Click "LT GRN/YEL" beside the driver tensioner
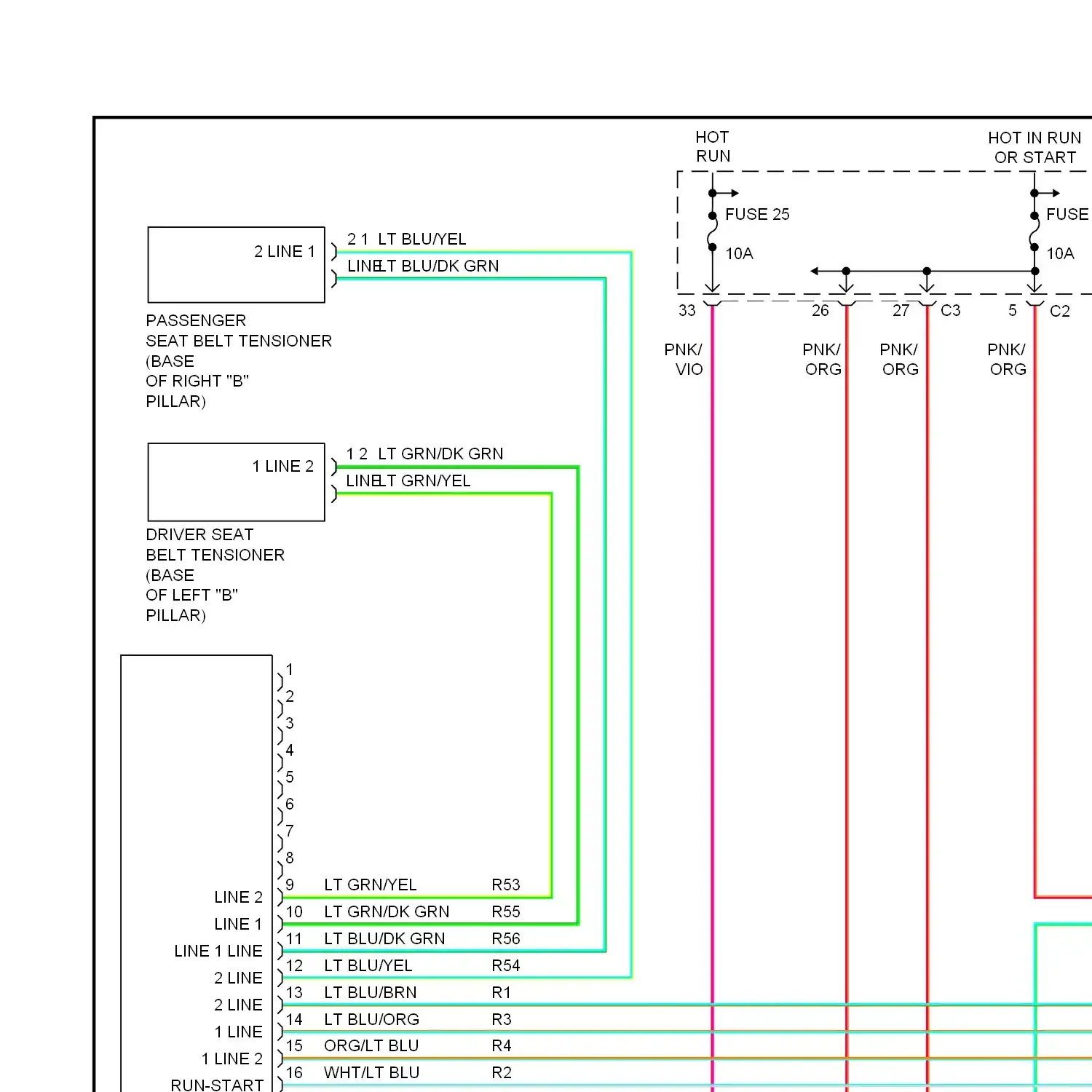1092x1092 pixels. (424, 480)
